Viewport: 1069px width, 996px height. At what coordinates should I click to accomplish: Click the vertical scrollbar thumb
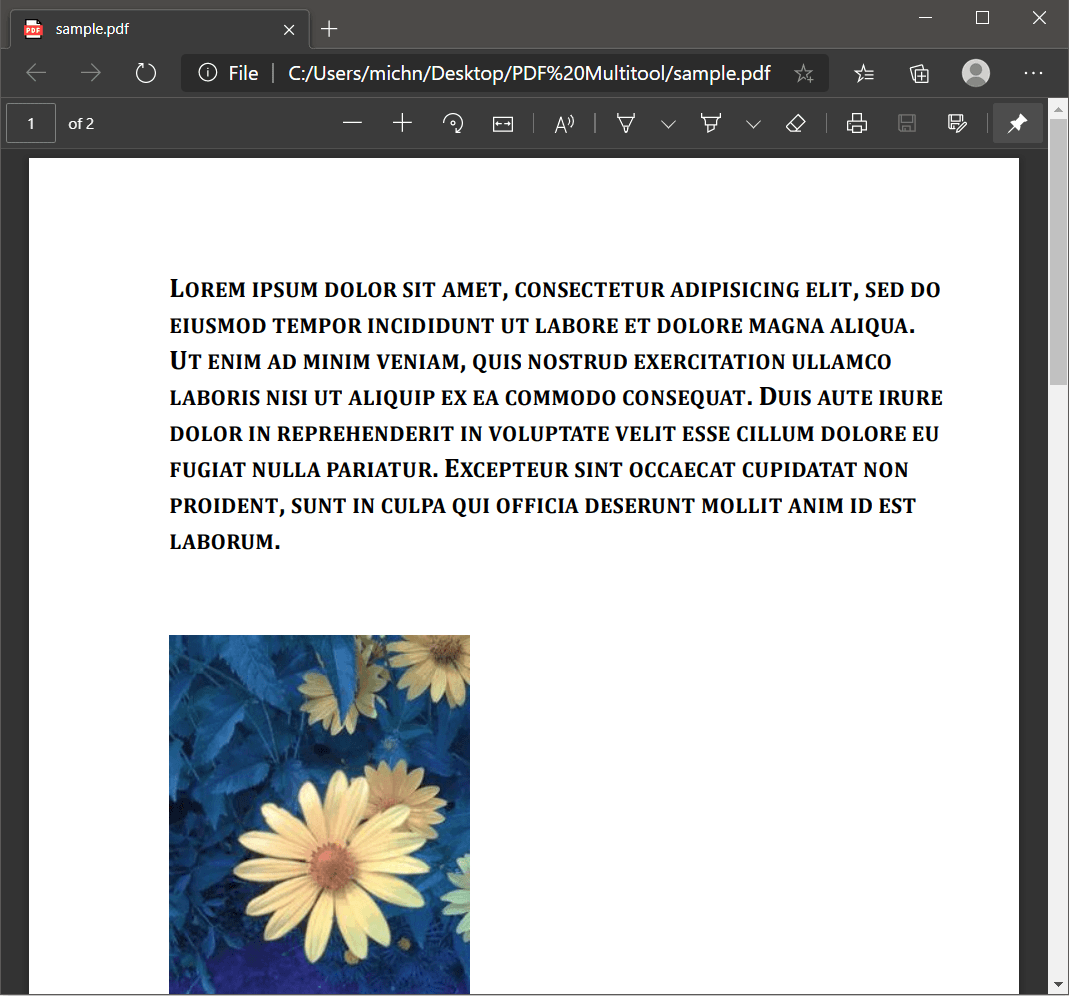pyautogui.click(x=1058, y=252)
